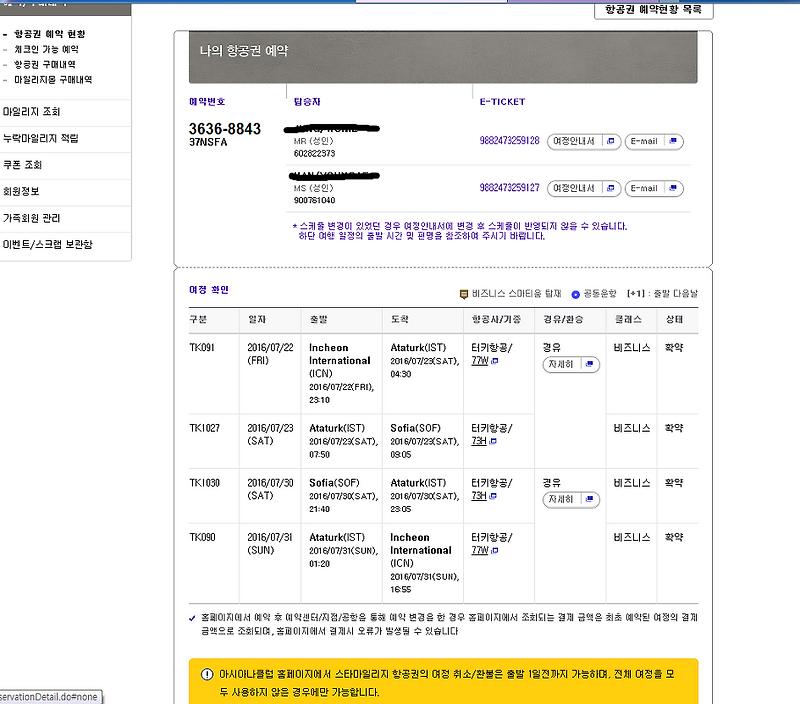Click mail icon in E-mail button of ticket 9882473259127

click(x=673, y=188)
